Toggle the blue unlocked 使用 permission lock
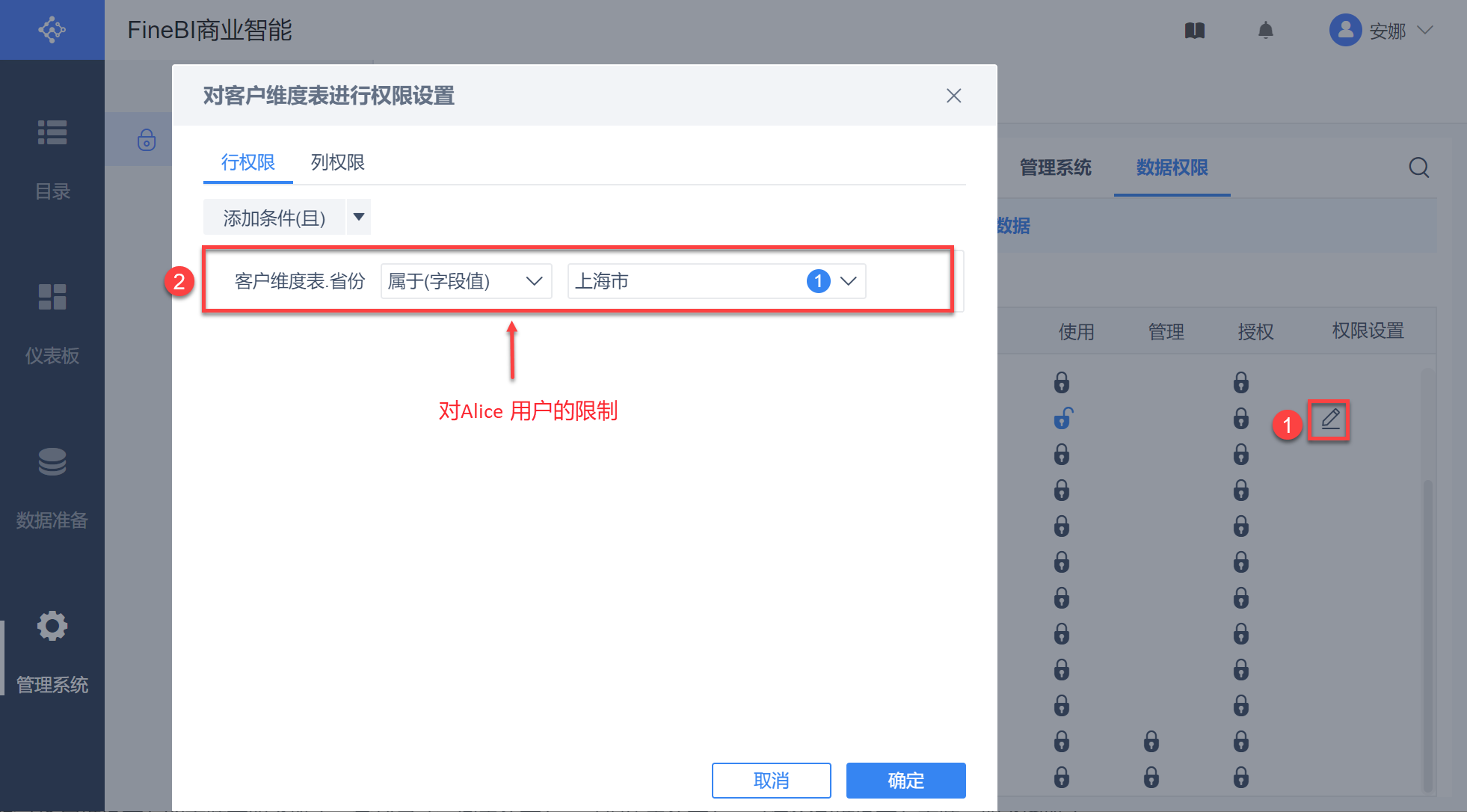 (x=1062, y=419)
